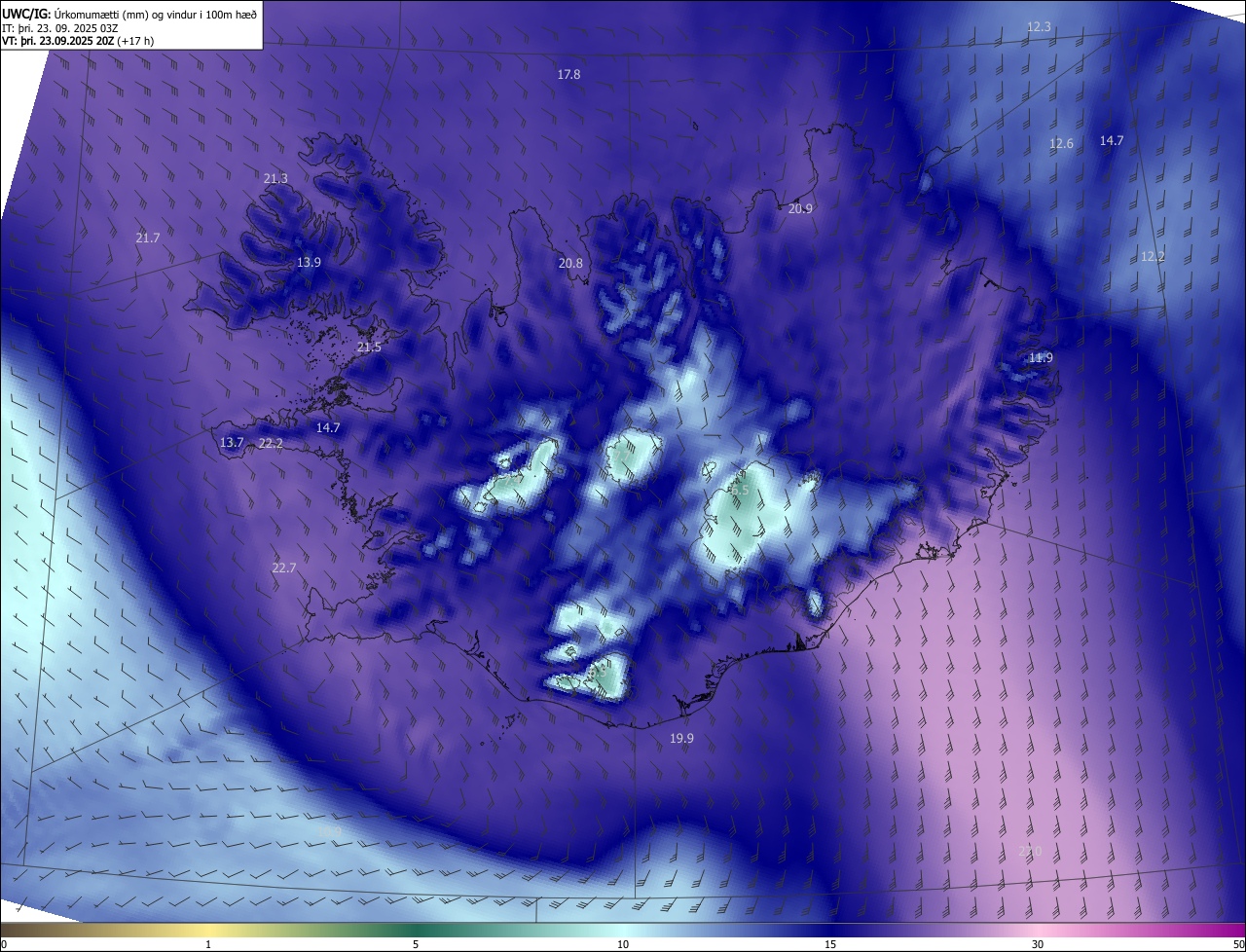Viewport: 1246px width, 952px height.
Task: Click the map value 12.2
Action: pyautogui.click(x=1153, y=257)
